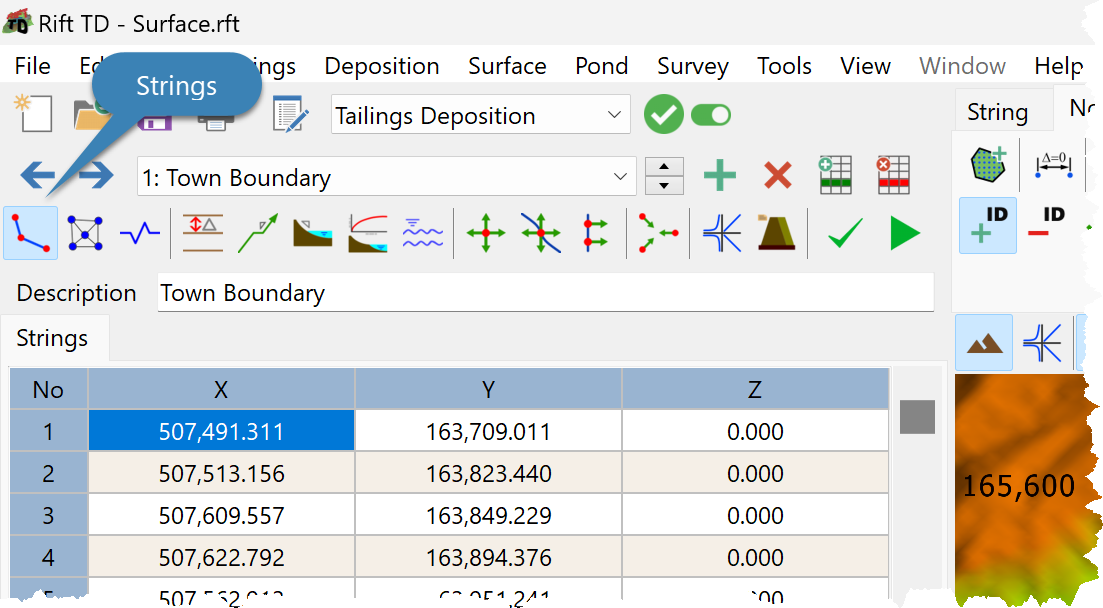This screenshot has height=608, width=1103.
Task: Click the table vertical scrollbar thumb
Action: [x=917, y=417]
